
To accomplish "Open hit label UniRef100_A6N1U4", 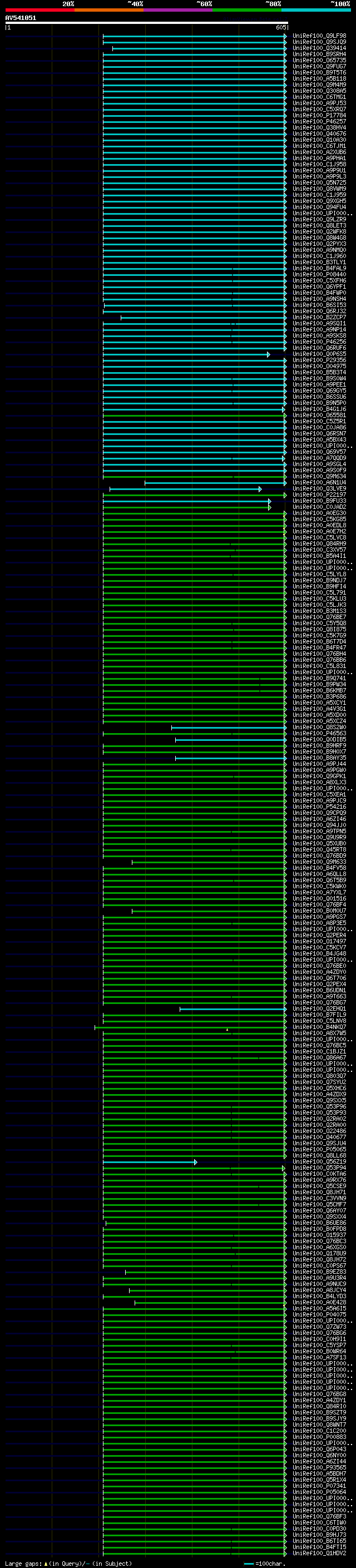I will [319, 483].
